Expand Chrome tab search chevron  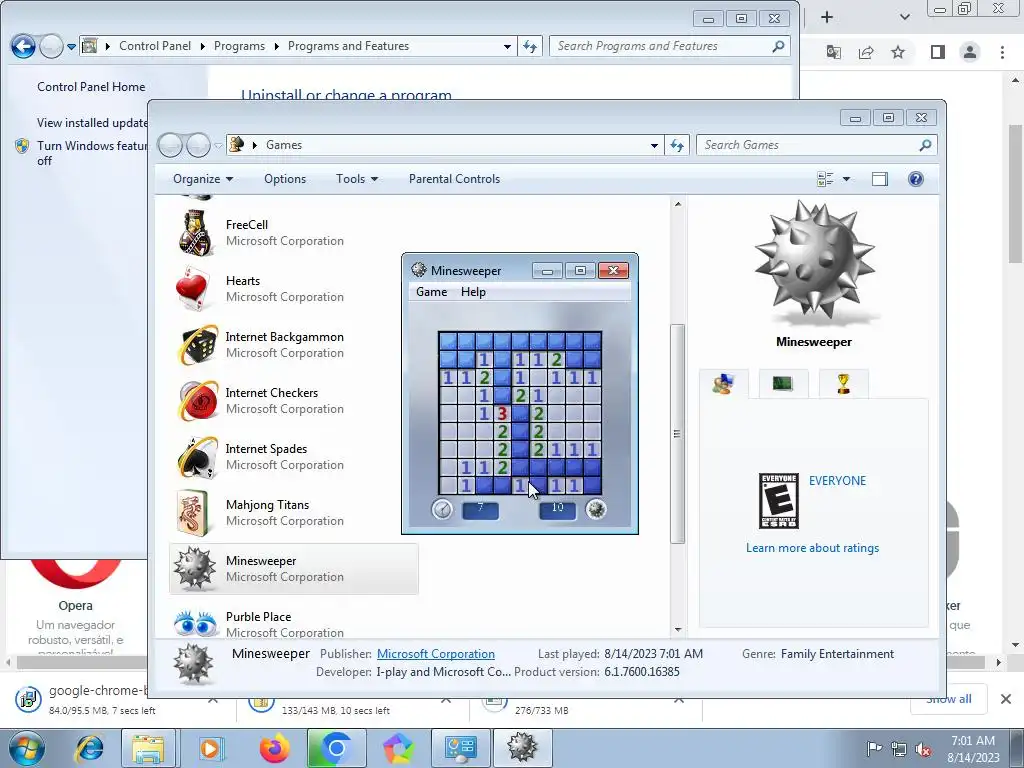pos(904,17)
